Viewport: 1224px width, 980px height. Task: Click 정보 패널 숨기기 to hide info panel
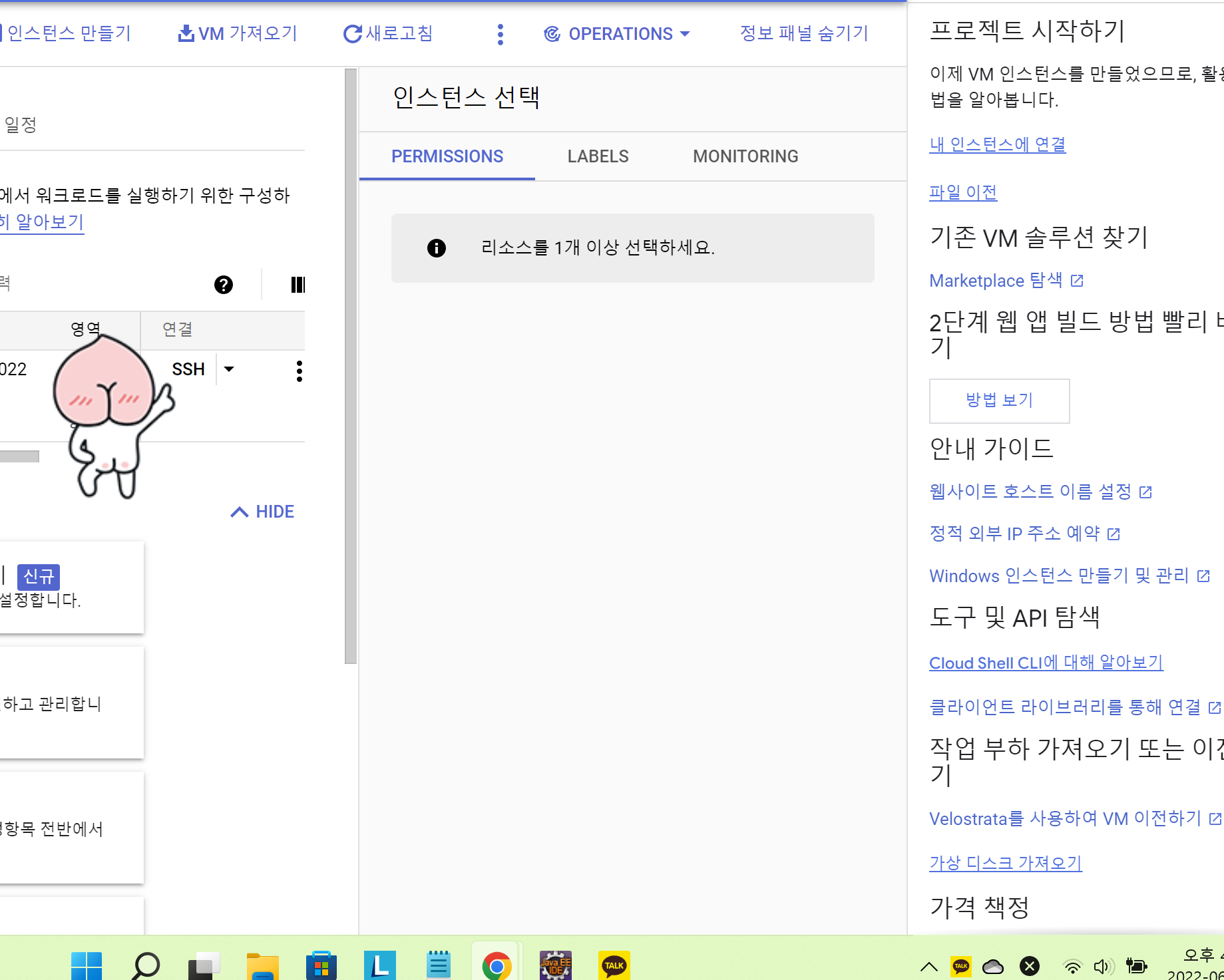(x=804, y=33)
